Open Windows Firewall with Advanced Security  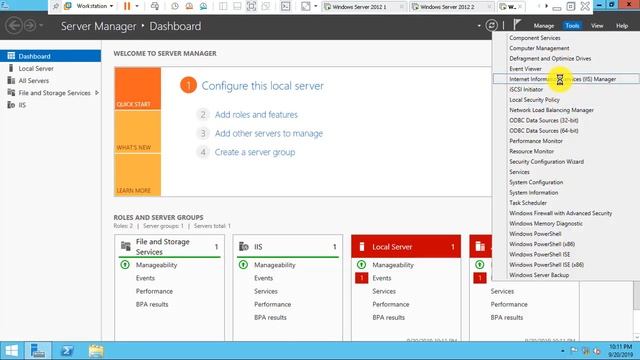pyautogui.click(x=560, y=213)
